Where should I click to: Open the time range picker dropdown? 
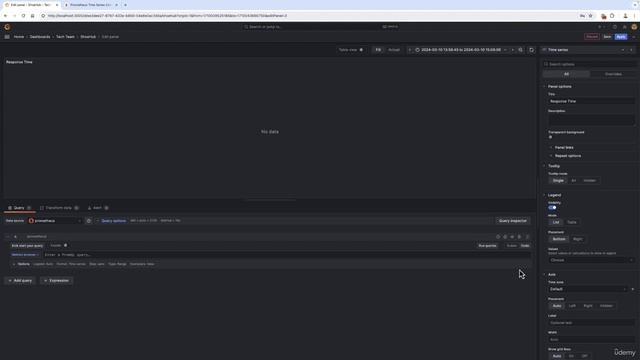(x=461, y=50)
